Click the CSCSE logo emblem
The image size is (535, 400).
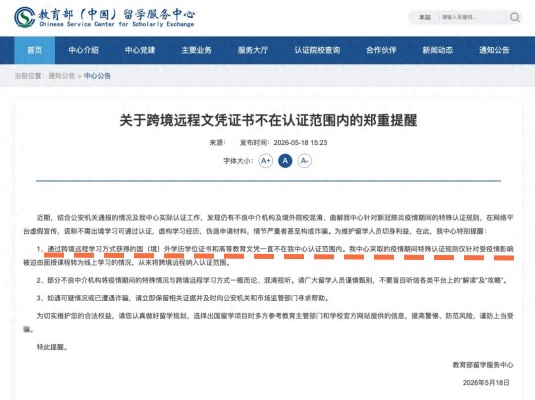[x=24, y=17]
